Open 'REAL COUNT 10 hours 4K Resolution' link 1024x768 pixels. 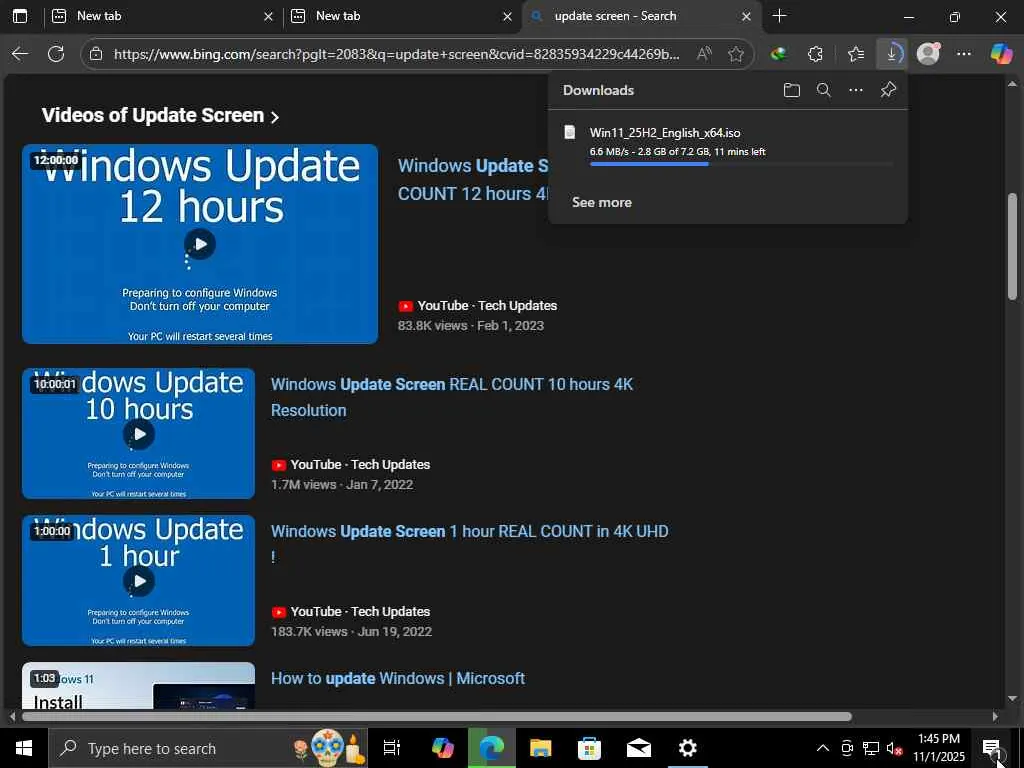click(x=452, y=397)
